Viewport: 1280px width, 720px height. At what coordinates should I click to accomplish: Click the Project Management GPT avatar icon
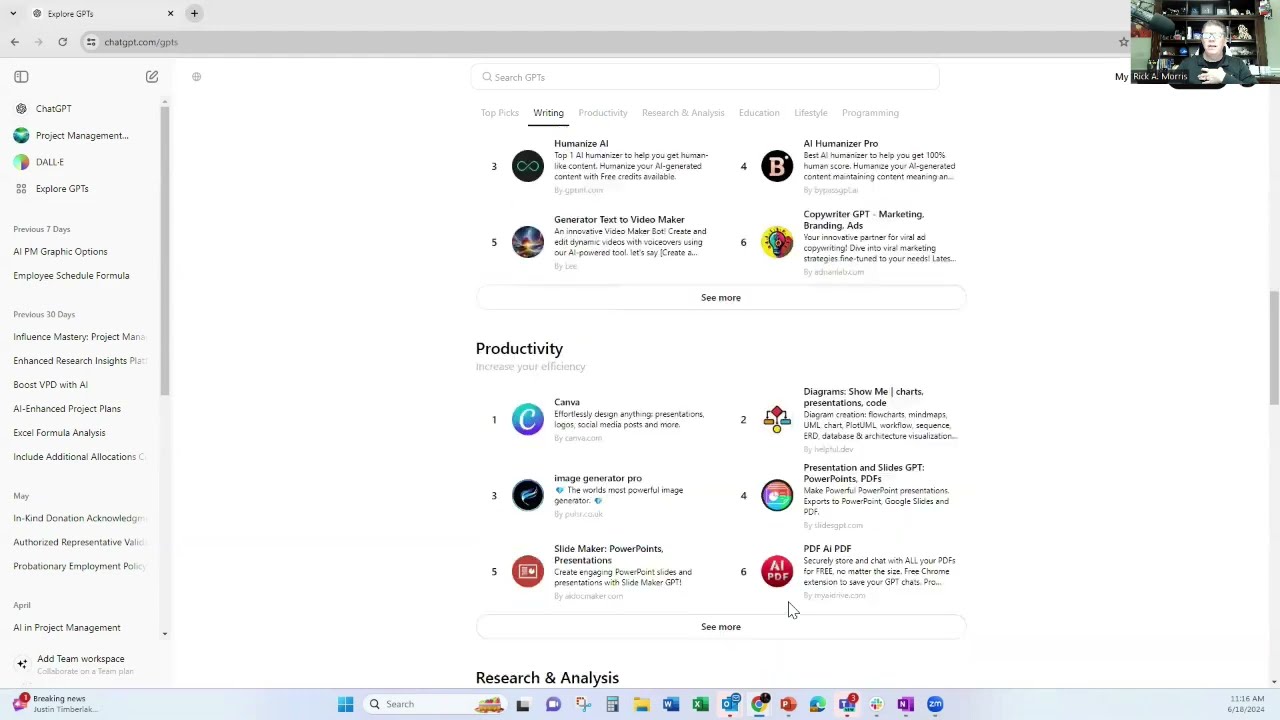click(x=21, y=135)
